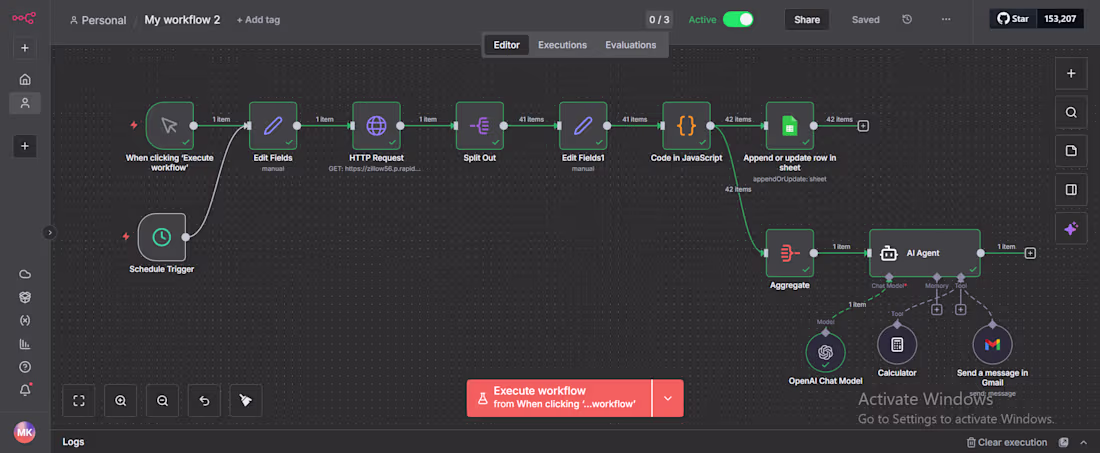Open the Home icon in sidebar
Screen dimensions: 1100x453
point(25,79)
